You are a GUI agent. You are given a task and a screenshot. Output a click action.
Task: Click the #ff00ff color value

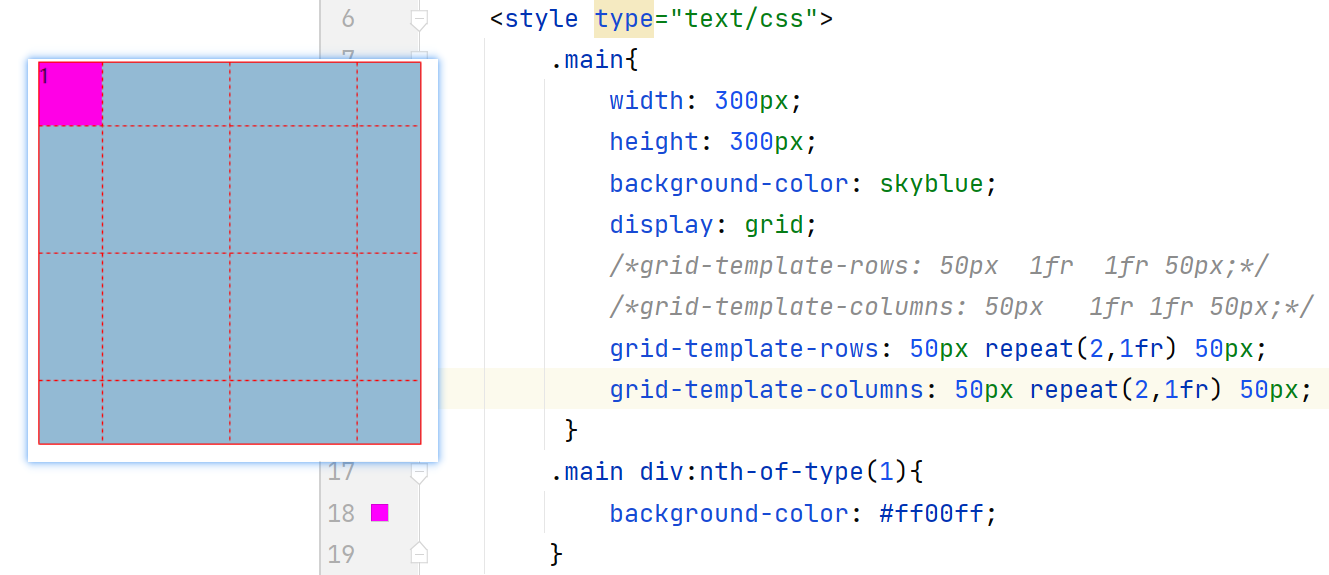931,513
